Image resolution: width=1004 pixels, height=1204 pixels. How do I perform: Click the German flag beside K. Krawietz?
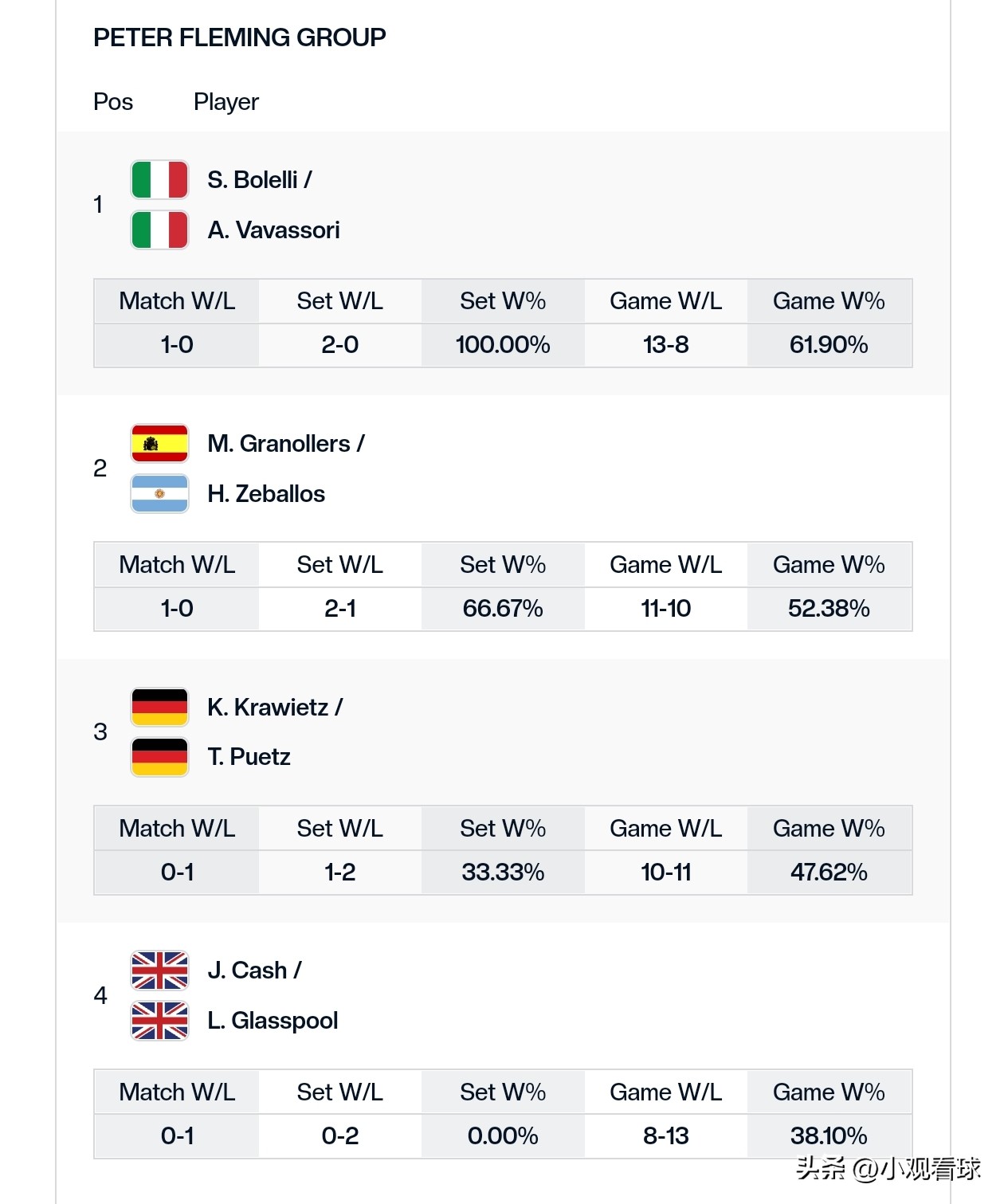coord(159,708)
